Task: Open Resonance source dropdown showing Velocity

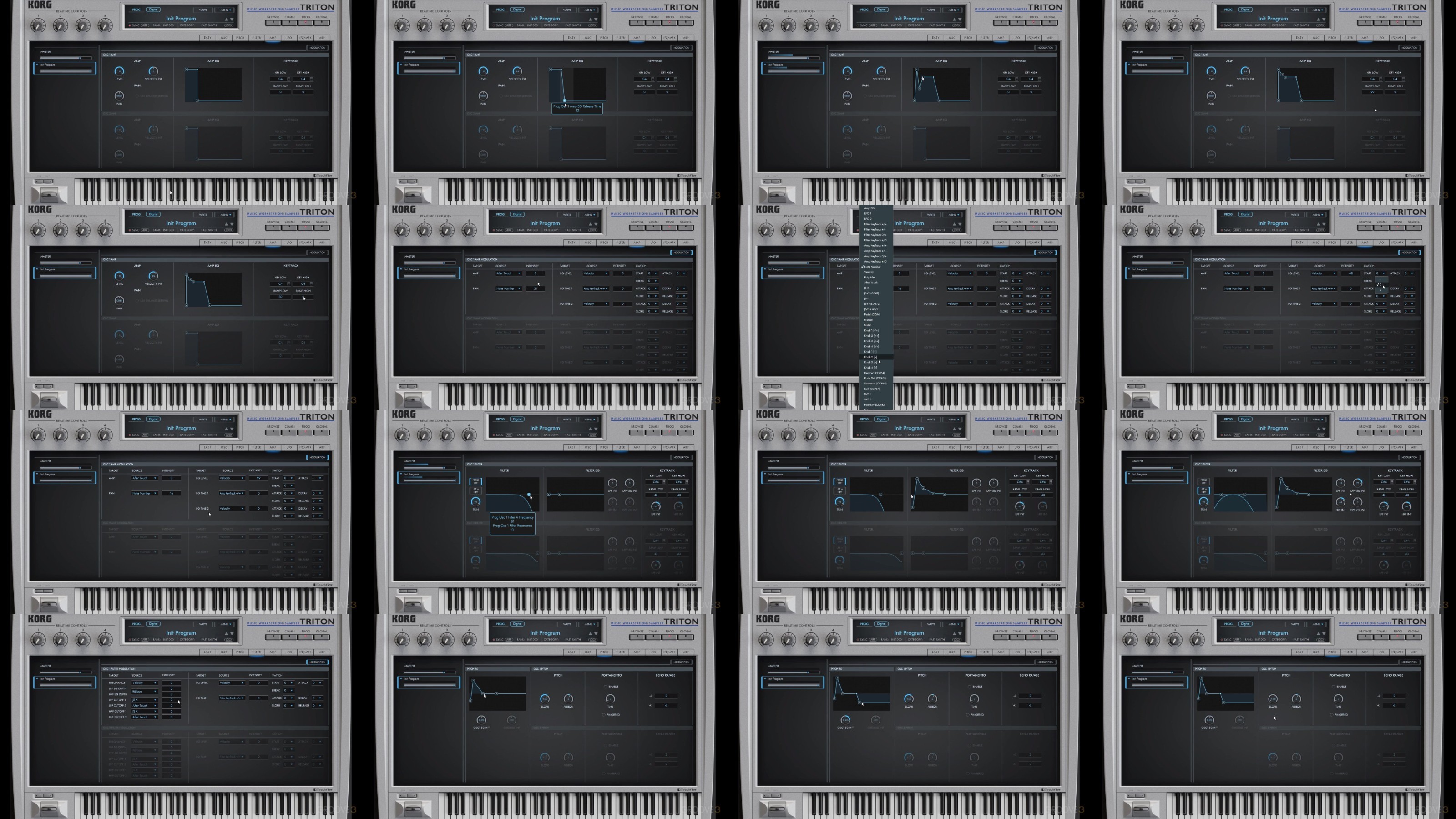Action: point(145,683)
